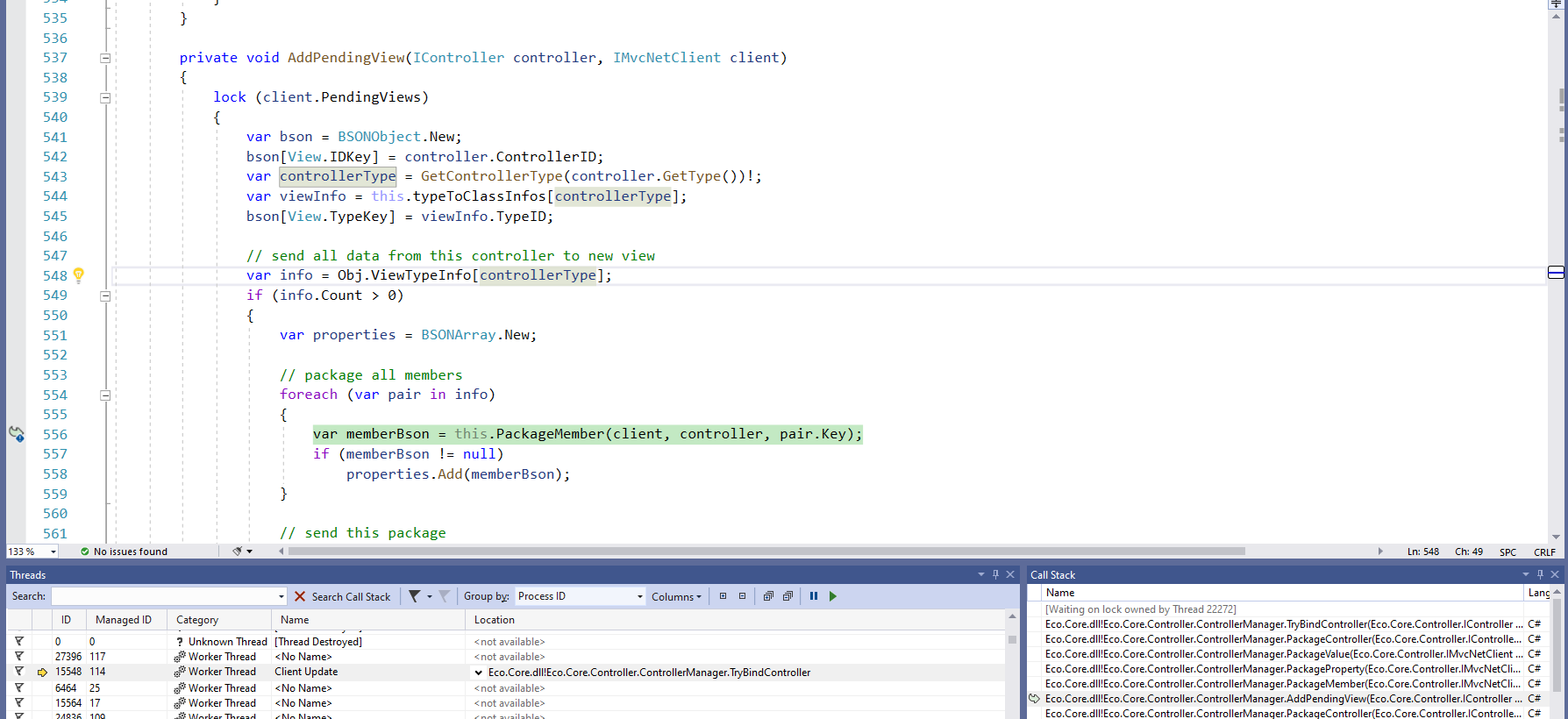The image size is (1568, 719).
Task: Click the green arrow marker on AddPendingView frame
Action: [1035, 699]
